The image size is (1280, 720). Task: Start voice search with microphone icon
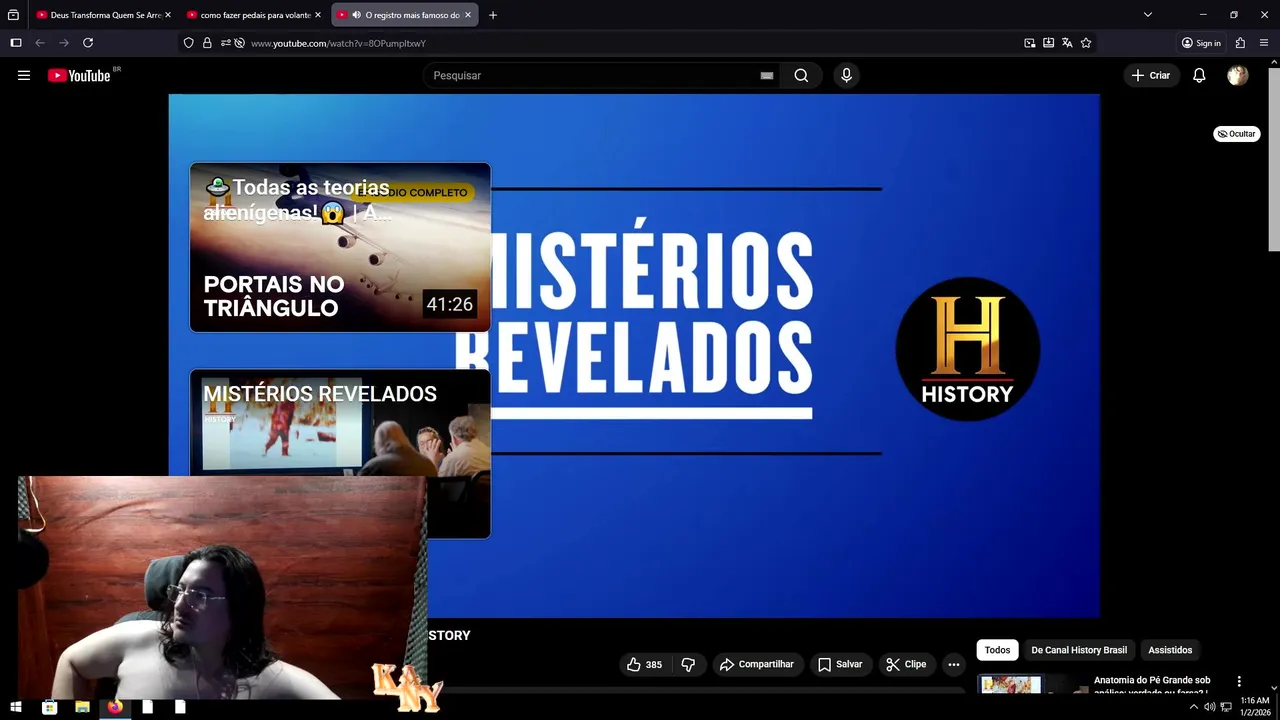click(x=846, y=75)
